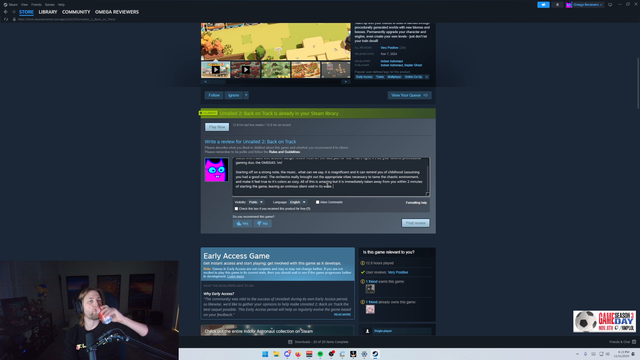640x360 pixels.
Task: Open File Explorer from the taskbar
Action: click(276, 354)
